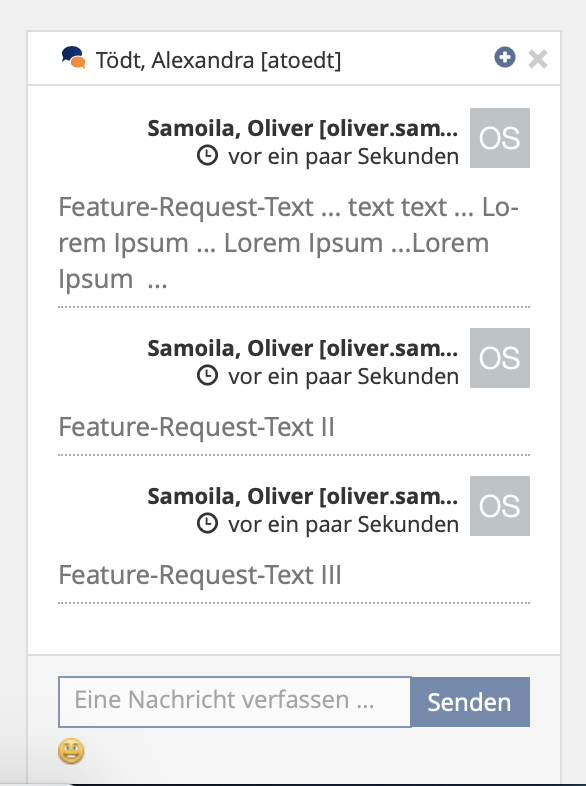The image size is (586, 786).
Task: Click the first message's OS avatar
Action: tap(500, 138)
